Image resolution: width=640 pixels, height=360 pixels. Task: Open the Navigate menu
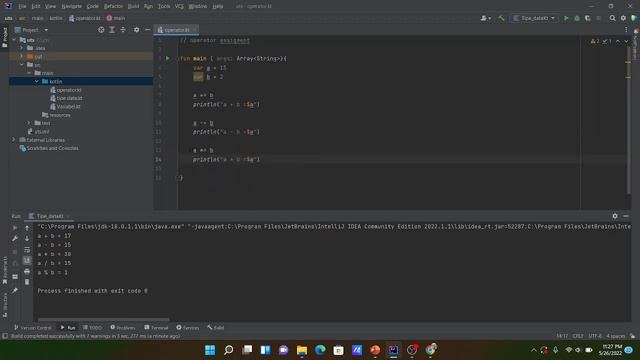pyautogui.click(x=71, y=6)
